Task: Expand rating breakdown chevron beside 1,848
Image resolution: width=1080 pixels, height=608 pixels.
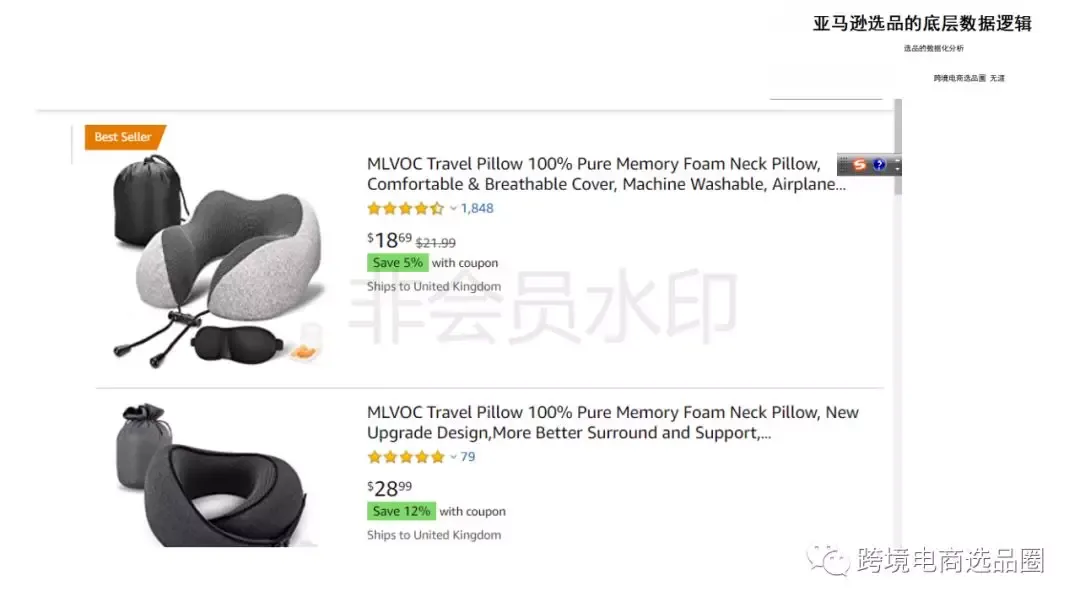Action: pos(453,209)
